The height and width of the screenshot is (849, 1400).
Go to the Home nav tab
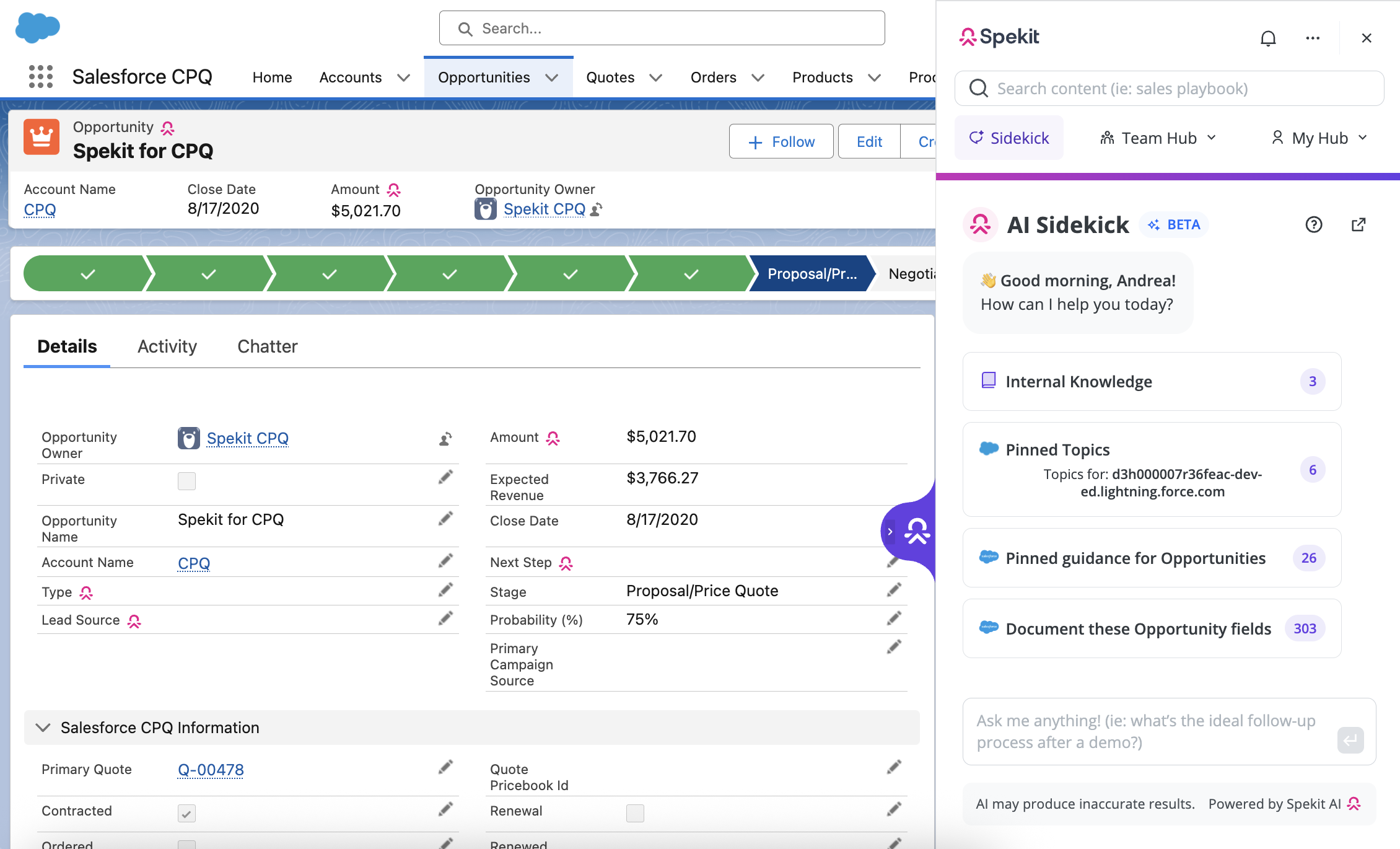tap(272, 77)
